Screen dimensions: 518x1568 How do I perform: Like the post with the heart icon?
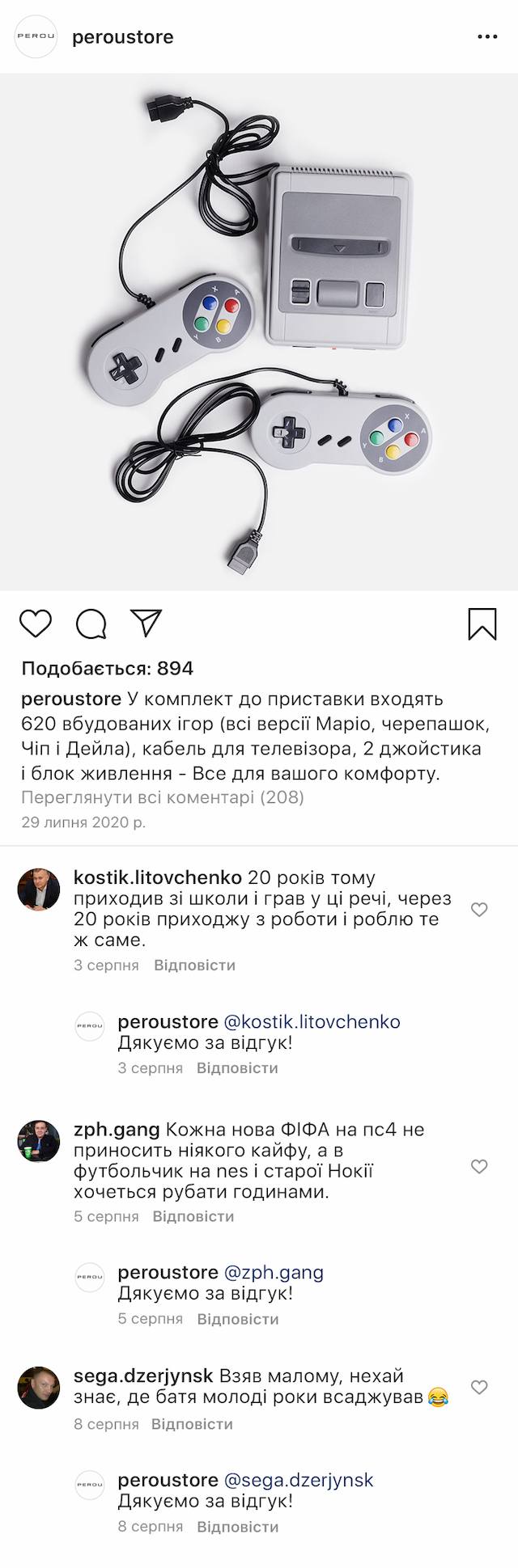coord(36,623)
